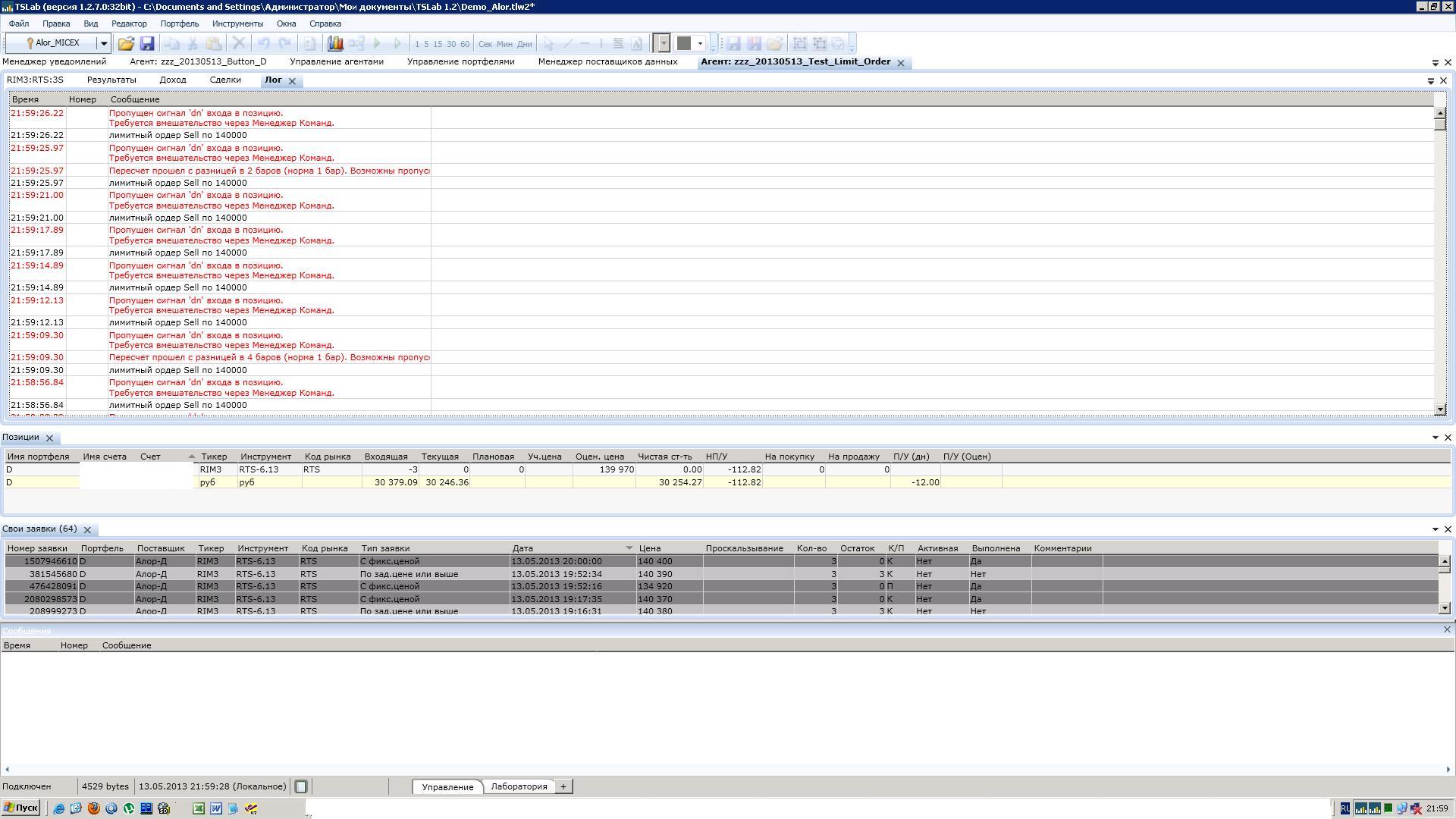Click the bar chart toolbar icon
1456x819 pixels.
coord(335,44)
